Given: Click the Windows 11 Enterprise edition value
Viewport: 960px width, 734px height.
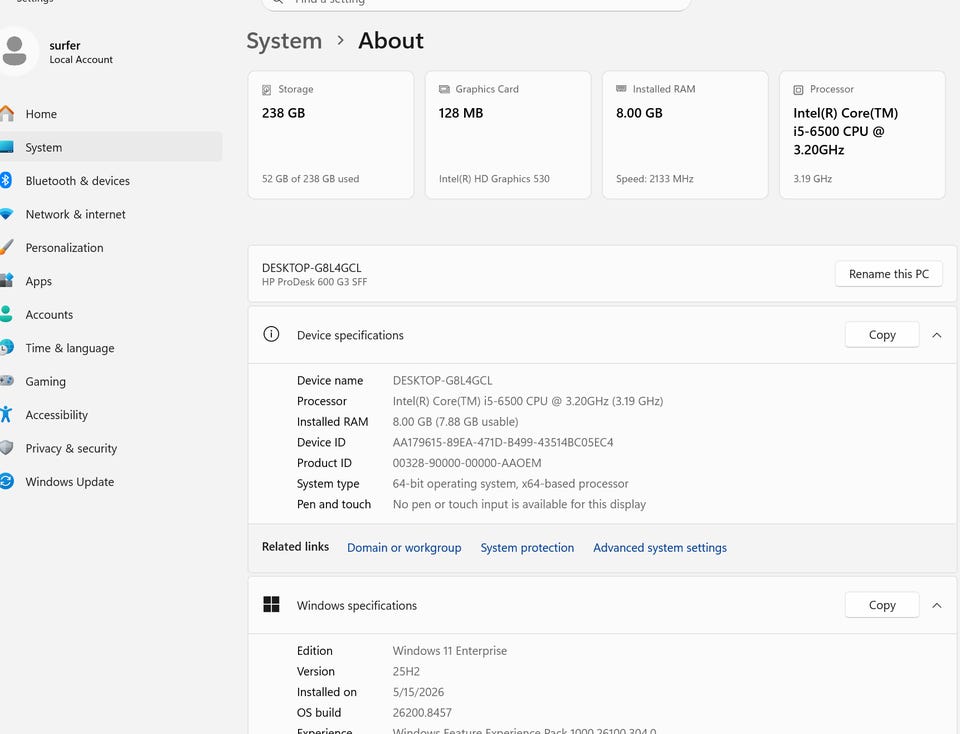Looking at the screenshot, I should coord(449,651).
